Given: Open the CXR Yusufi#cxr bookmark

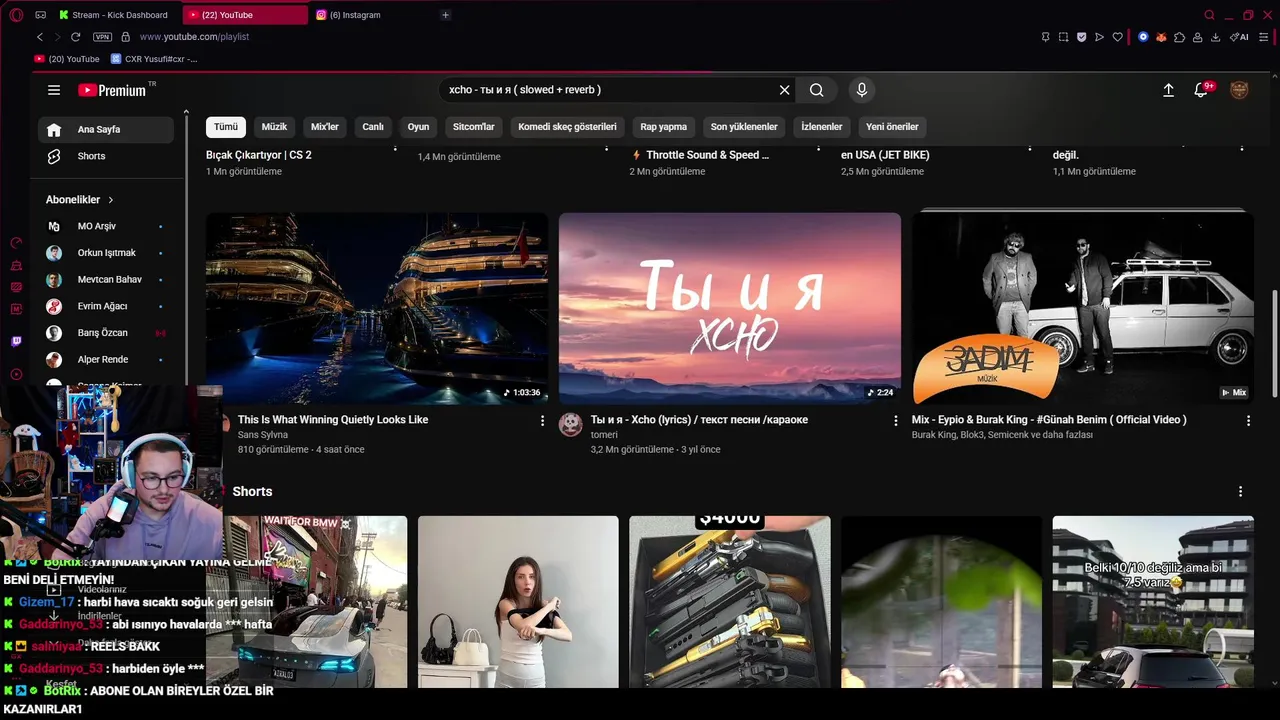Looking at the screenshot, I should 154,59.
